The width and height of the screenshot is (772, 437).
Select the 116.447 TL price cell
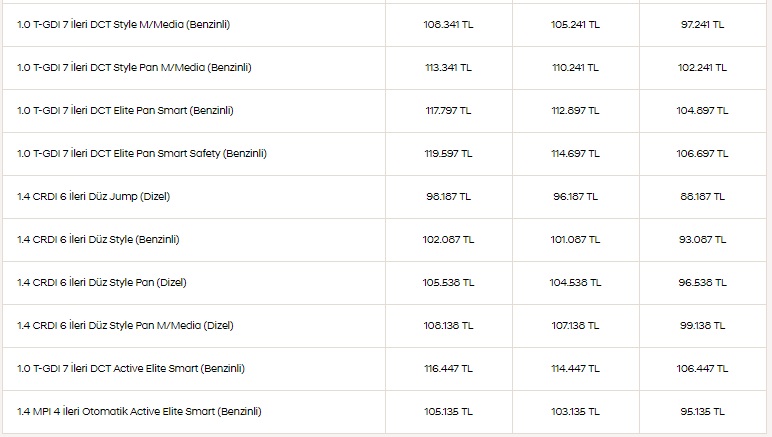(449, 369)
